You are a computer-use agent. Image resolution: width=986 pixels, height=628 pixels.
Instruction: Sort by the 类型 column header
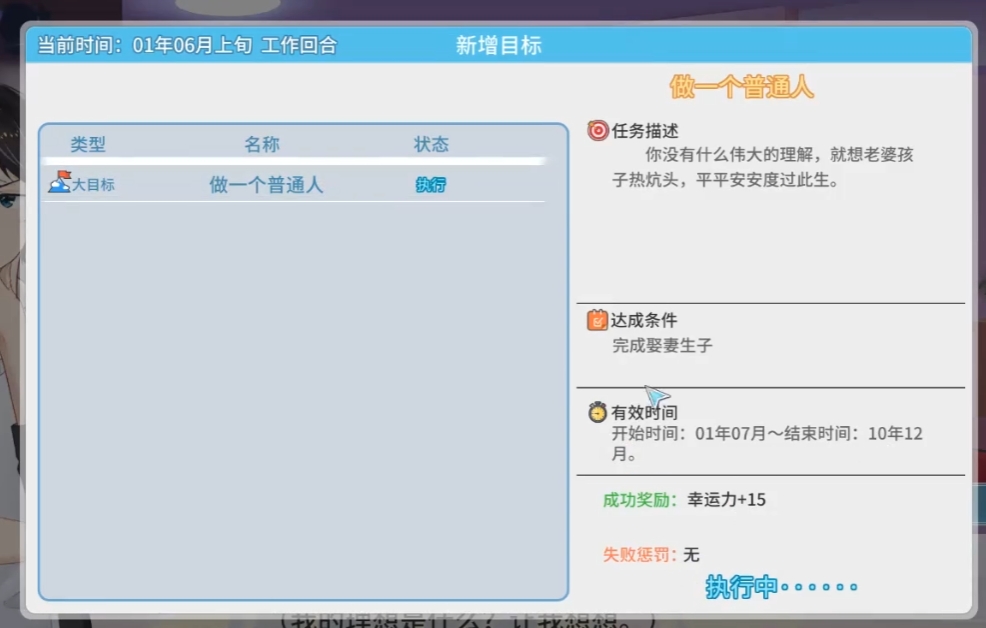(x=88, y=144)
